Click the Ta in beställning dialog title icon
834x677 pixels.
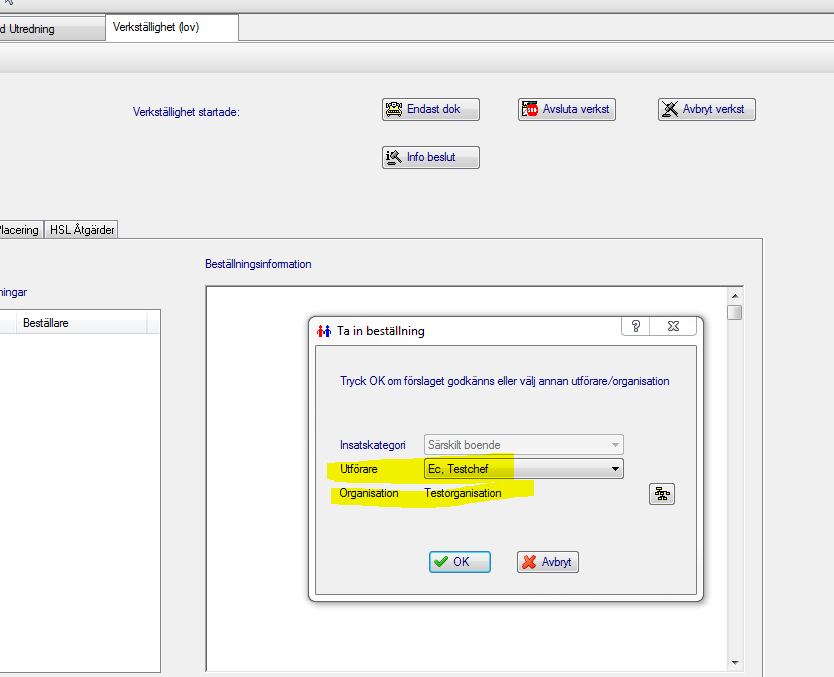(323, 331)
